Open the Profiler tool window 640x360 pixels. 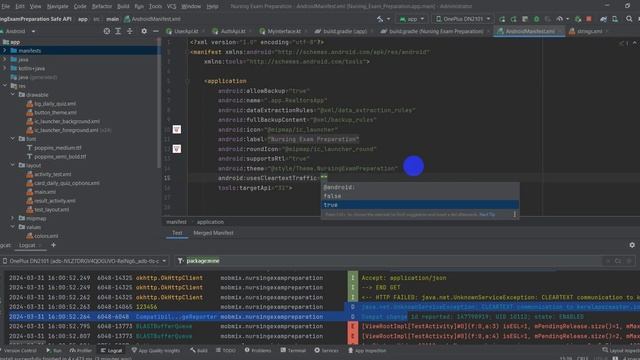[81, 350]
